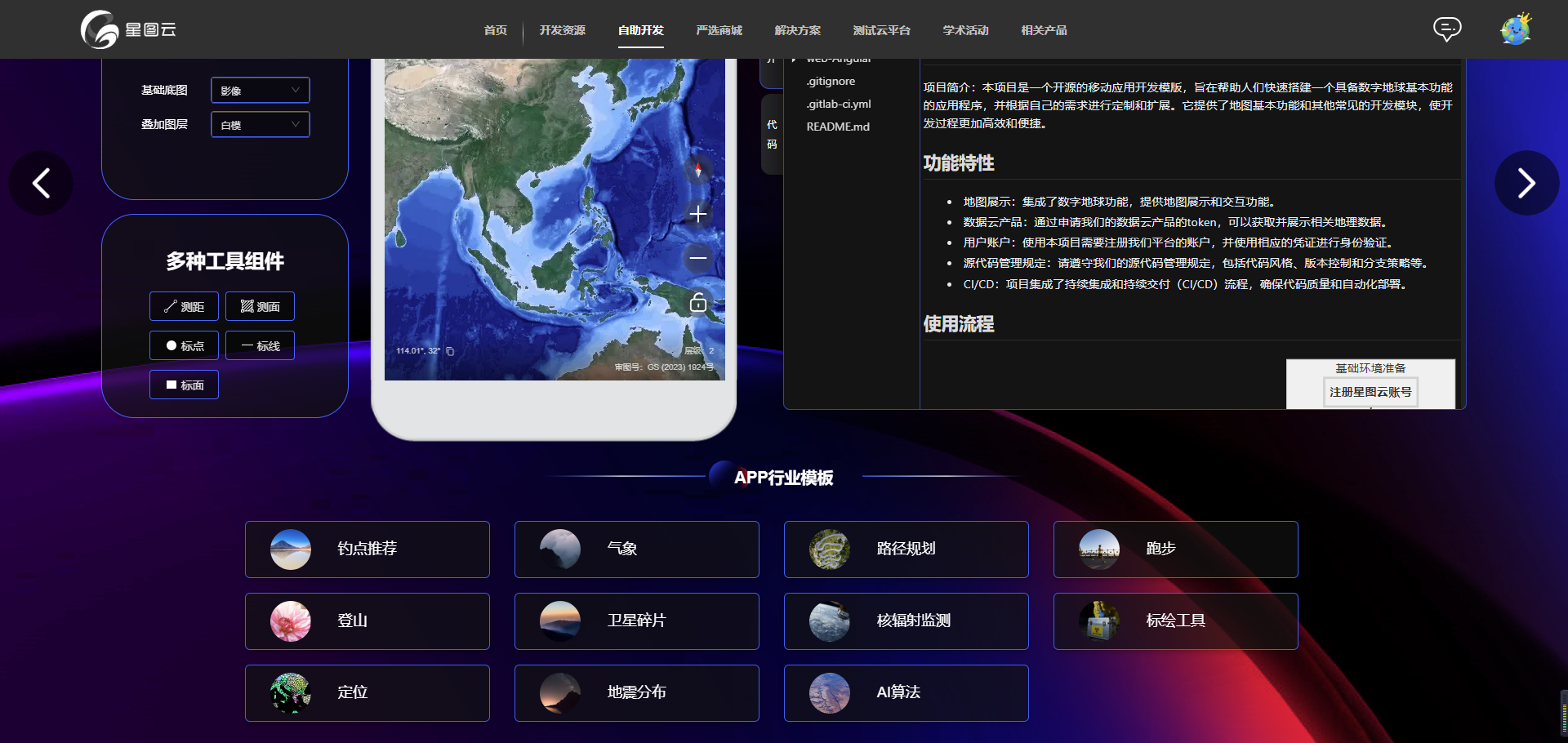The width and height of the screenshot is (1568, 743).
Task: Click the 跑步 template icon
Action: coord(1099,549)
